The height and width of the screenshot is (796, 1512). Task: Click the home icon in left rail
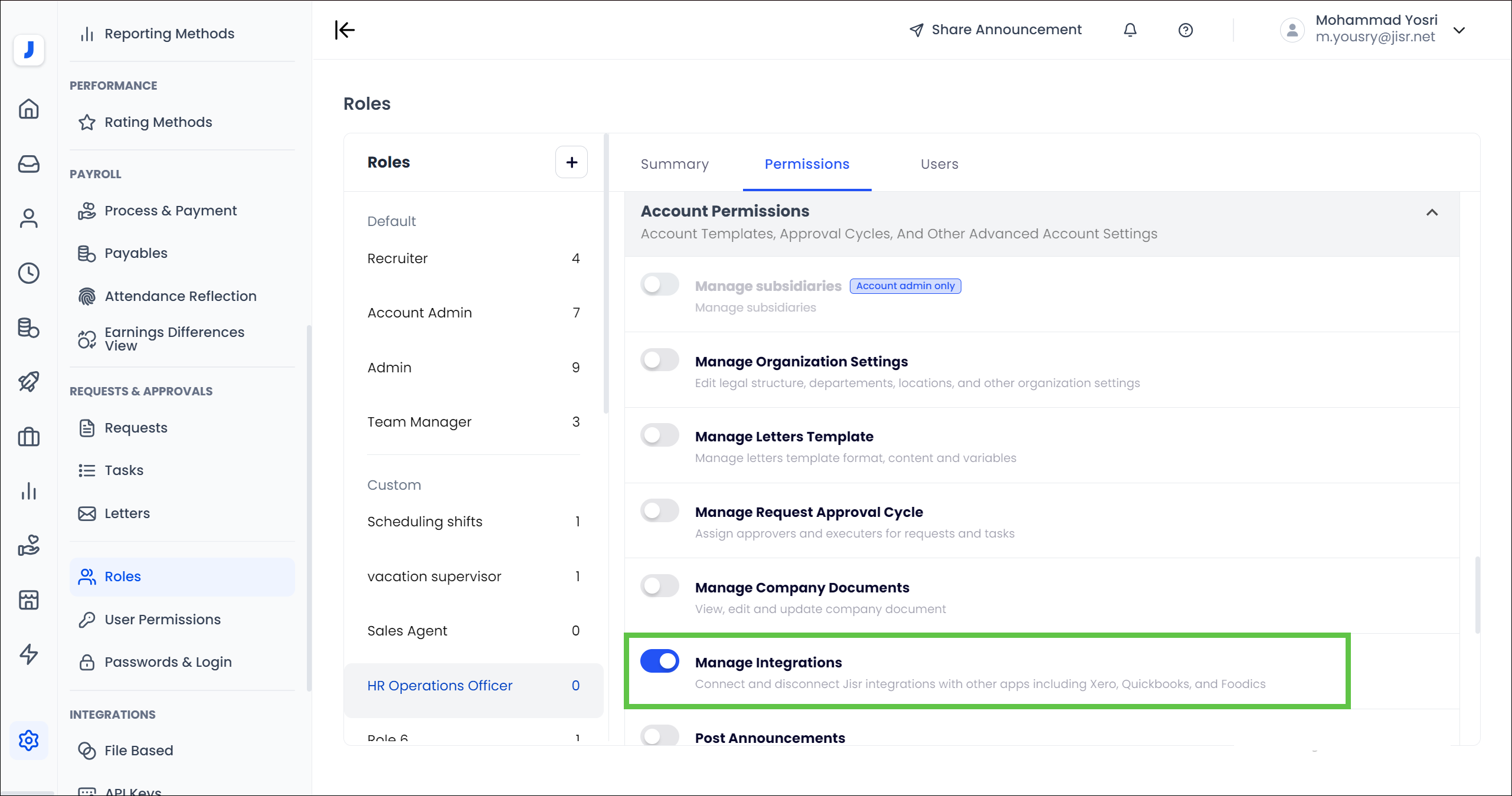coord(28,109)
